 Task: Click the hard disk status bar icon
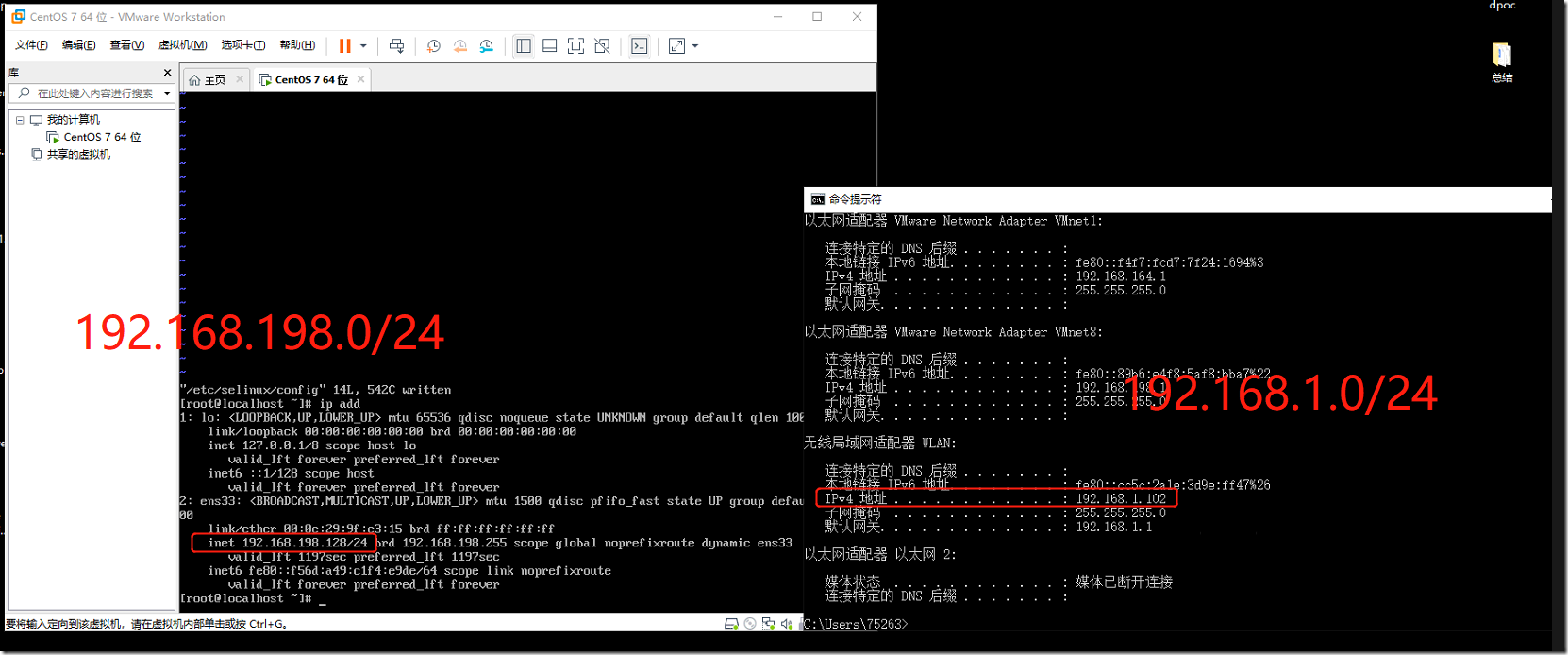tap(731, 624)
